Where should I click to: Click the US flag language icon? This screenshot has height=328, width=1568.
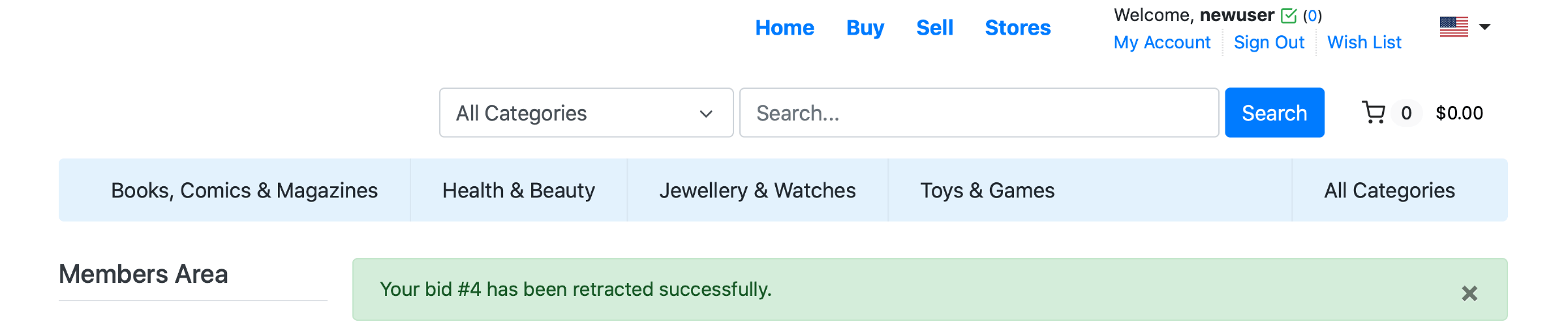1454,27
